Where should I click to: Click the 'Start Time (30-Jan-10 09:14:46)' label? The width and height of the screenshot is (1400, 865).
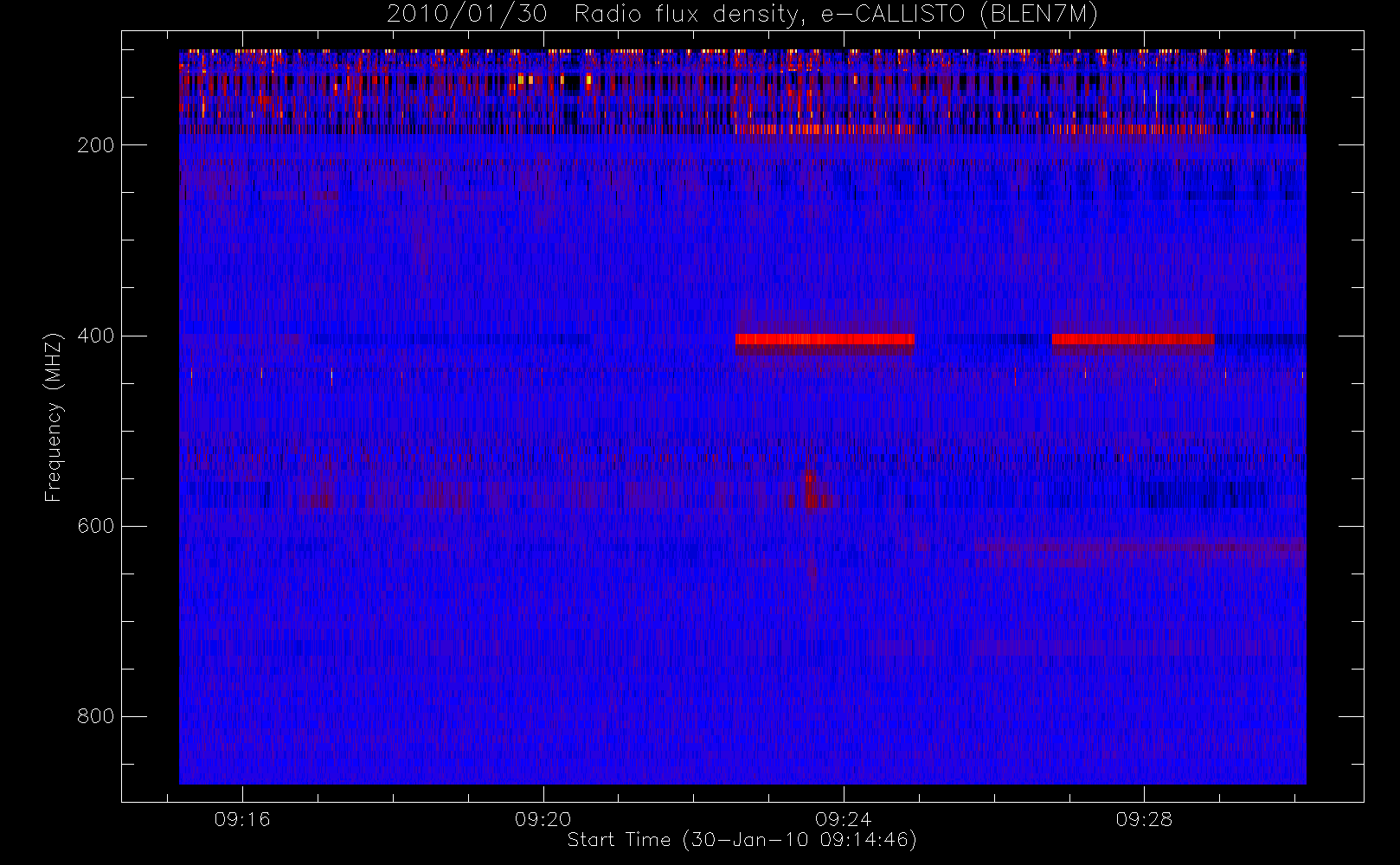pos(742,840)
